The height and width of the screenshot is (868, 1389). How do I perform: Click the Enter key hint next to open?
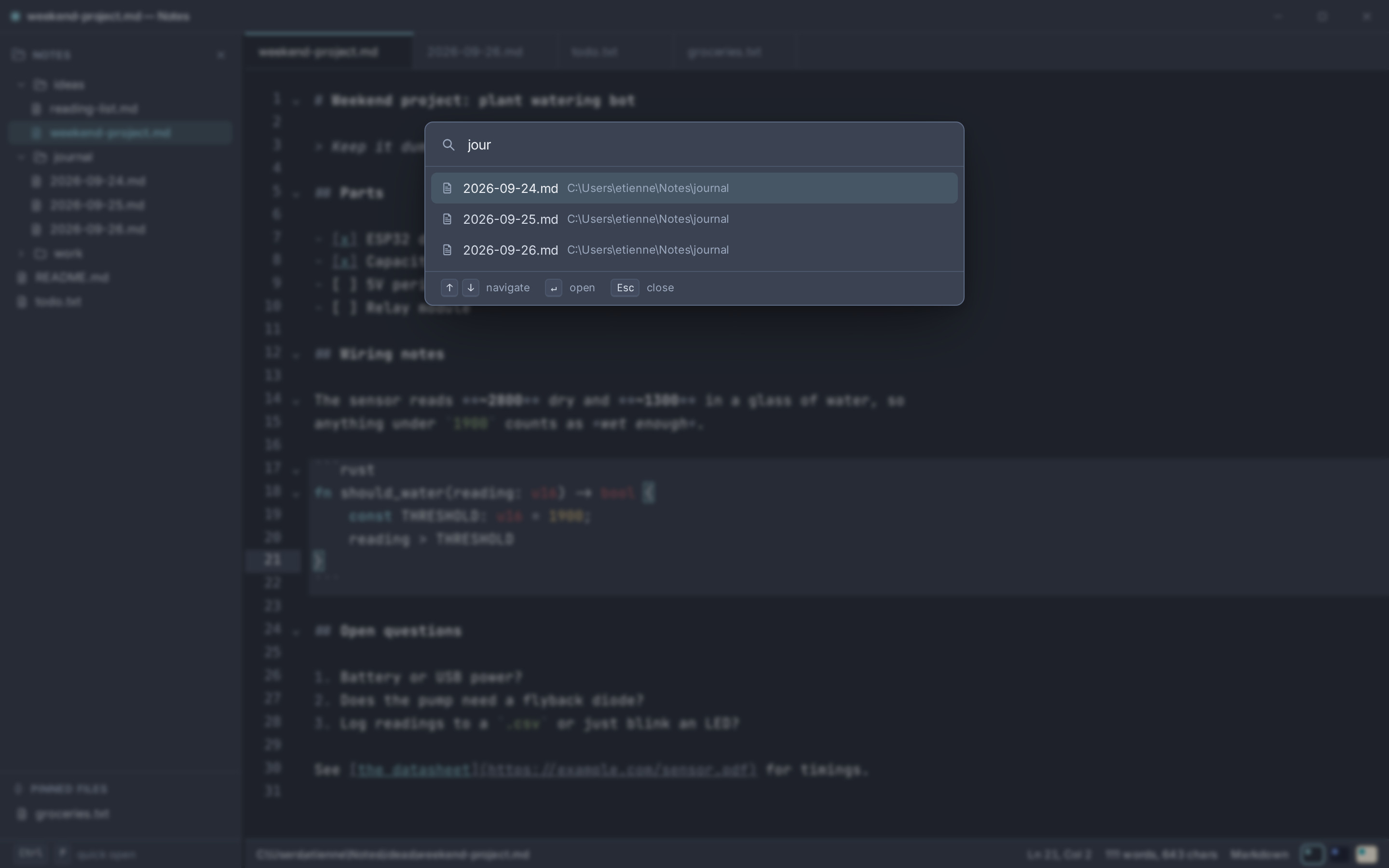(553, 287)
